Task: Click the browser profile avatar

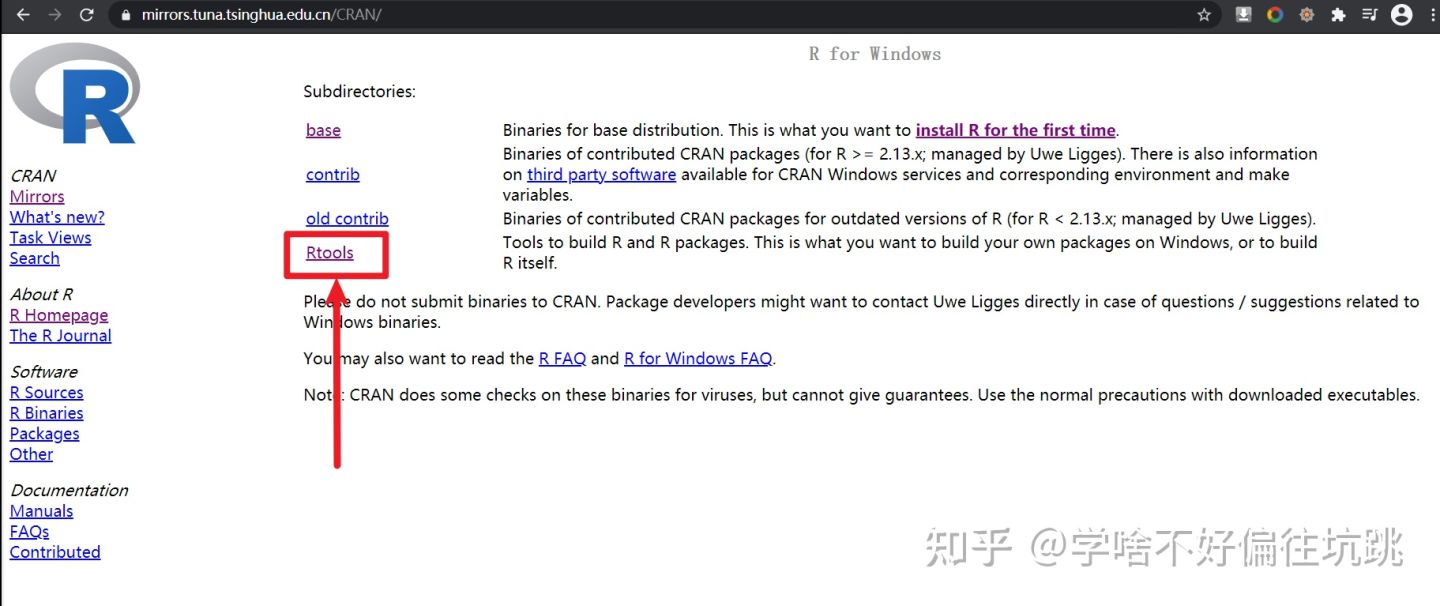Action: pos(1401,14)
